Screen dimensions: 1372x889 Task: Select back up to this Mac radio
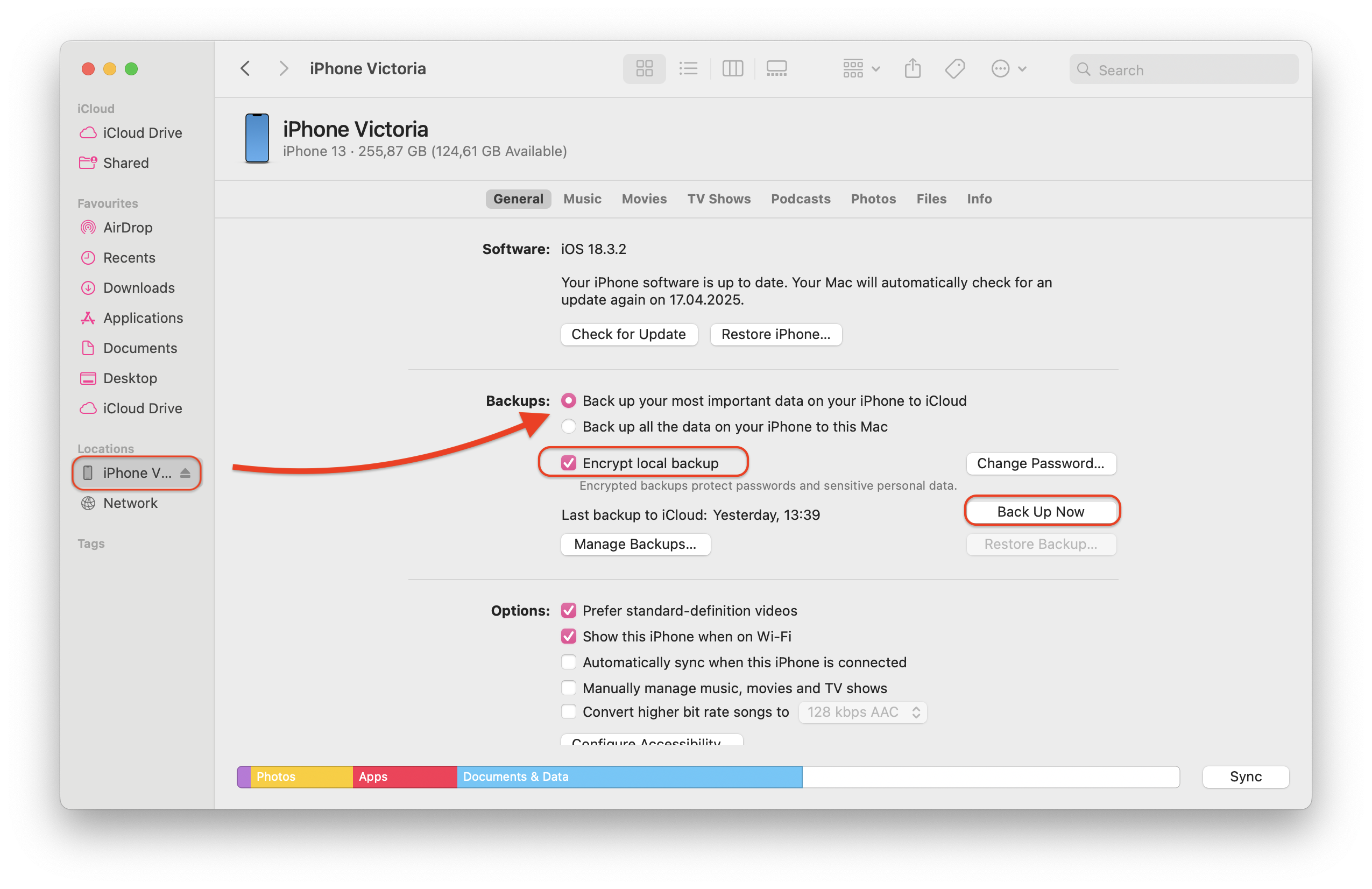569,427
